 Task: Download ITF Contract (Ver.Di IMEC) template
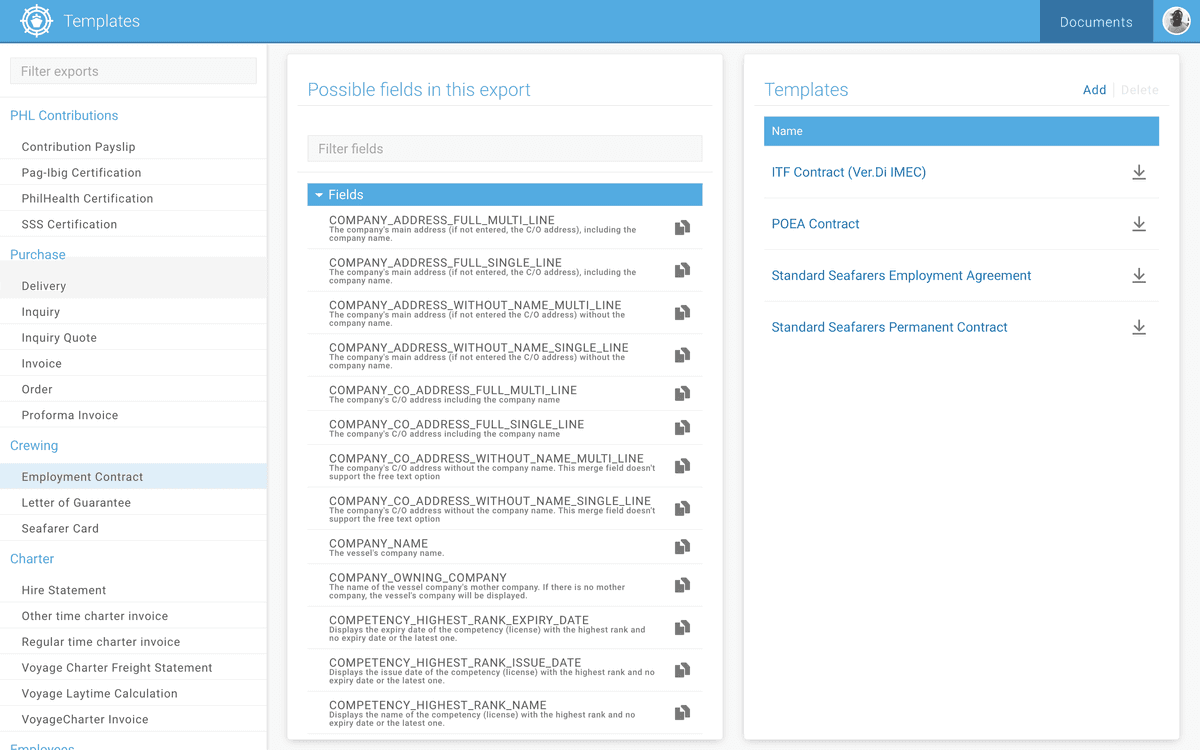click(x=1138, y=173)
